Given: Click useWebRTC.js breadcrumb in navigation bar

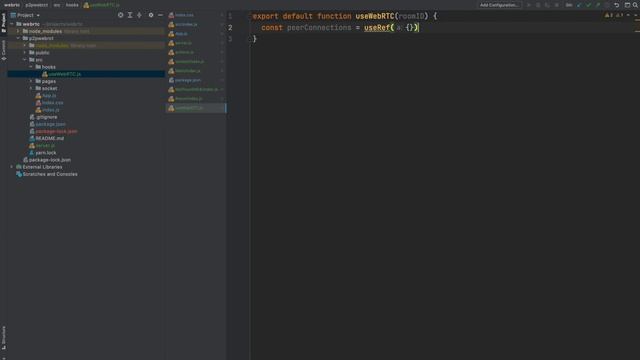Looking at the screenshot, I should coord(102,5).
